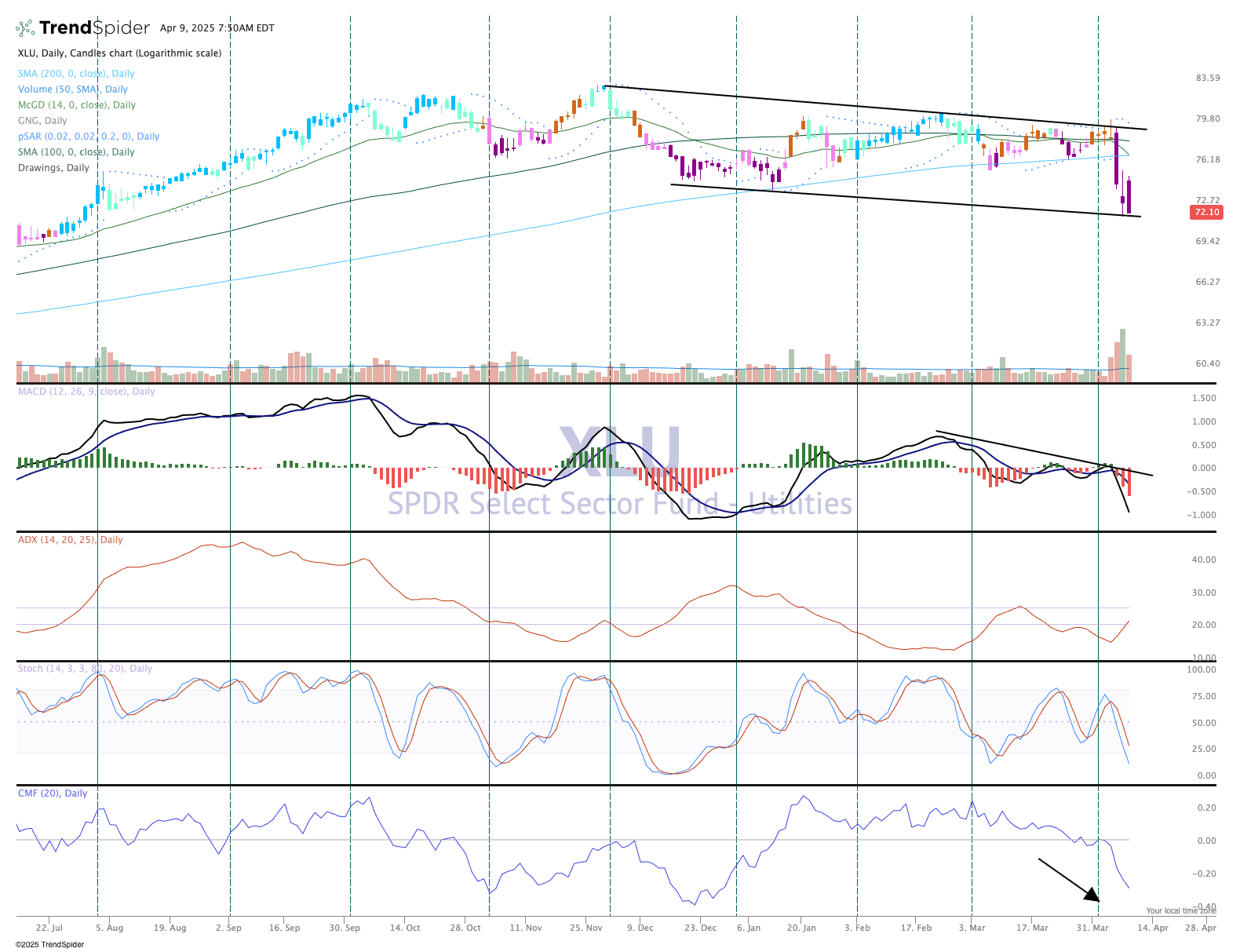Click the Drawings, Daily legend label
Screen dimensions: 1240x952
click(53, 168)
